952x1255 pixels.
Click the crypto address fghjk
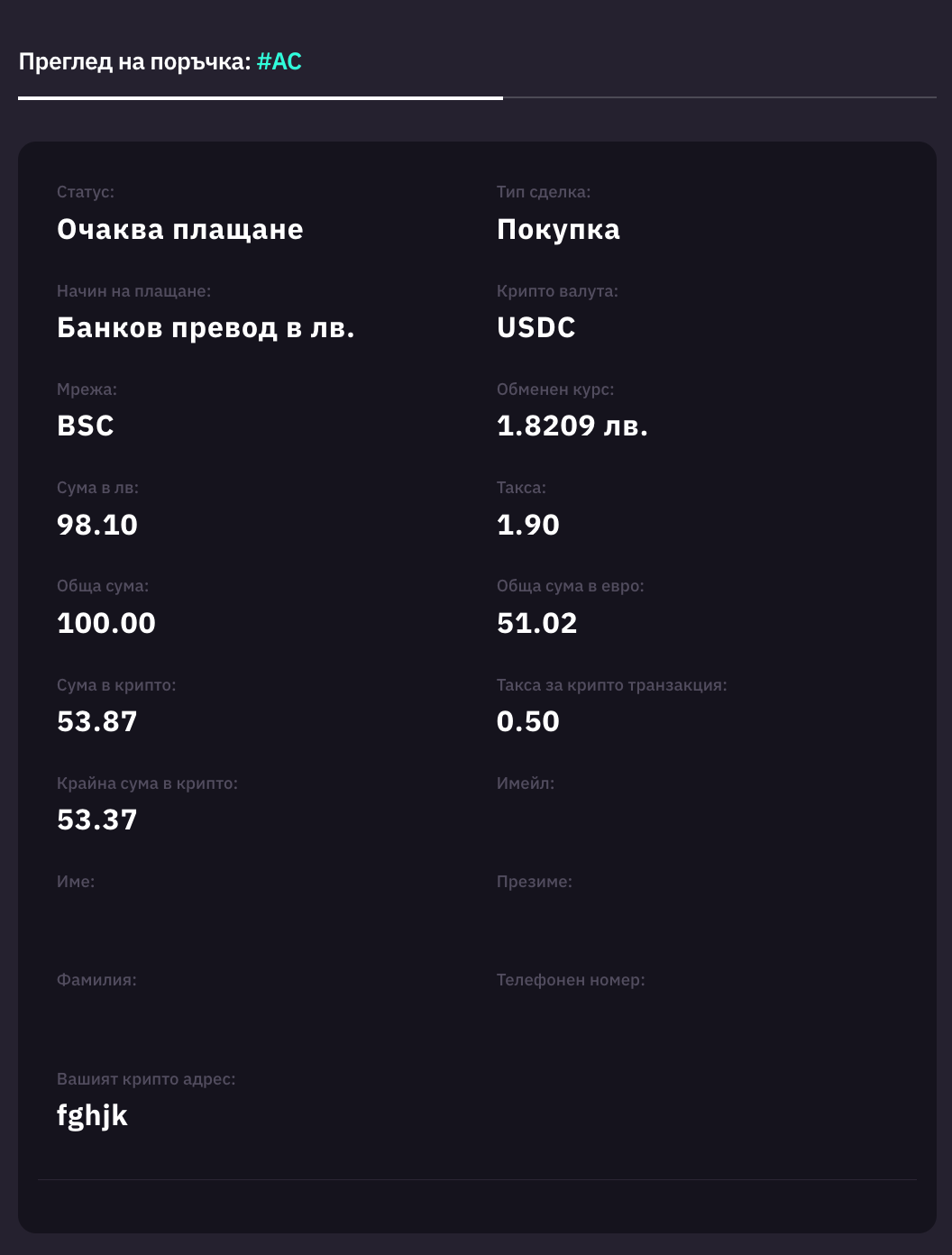(x=92, y=1116)
